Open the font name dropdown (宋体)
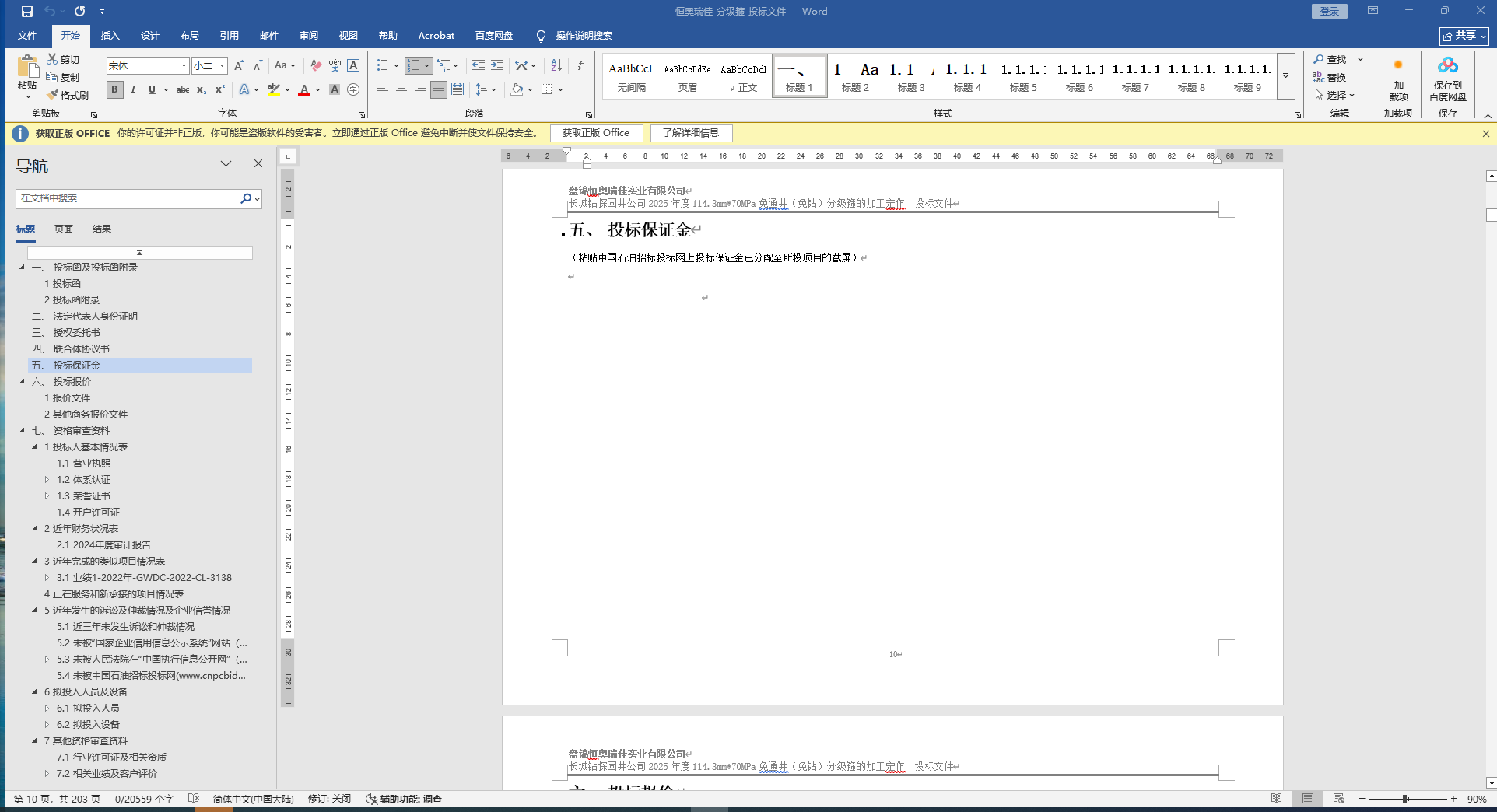This screenshot has height=812, width=1497. coord(184,66)
